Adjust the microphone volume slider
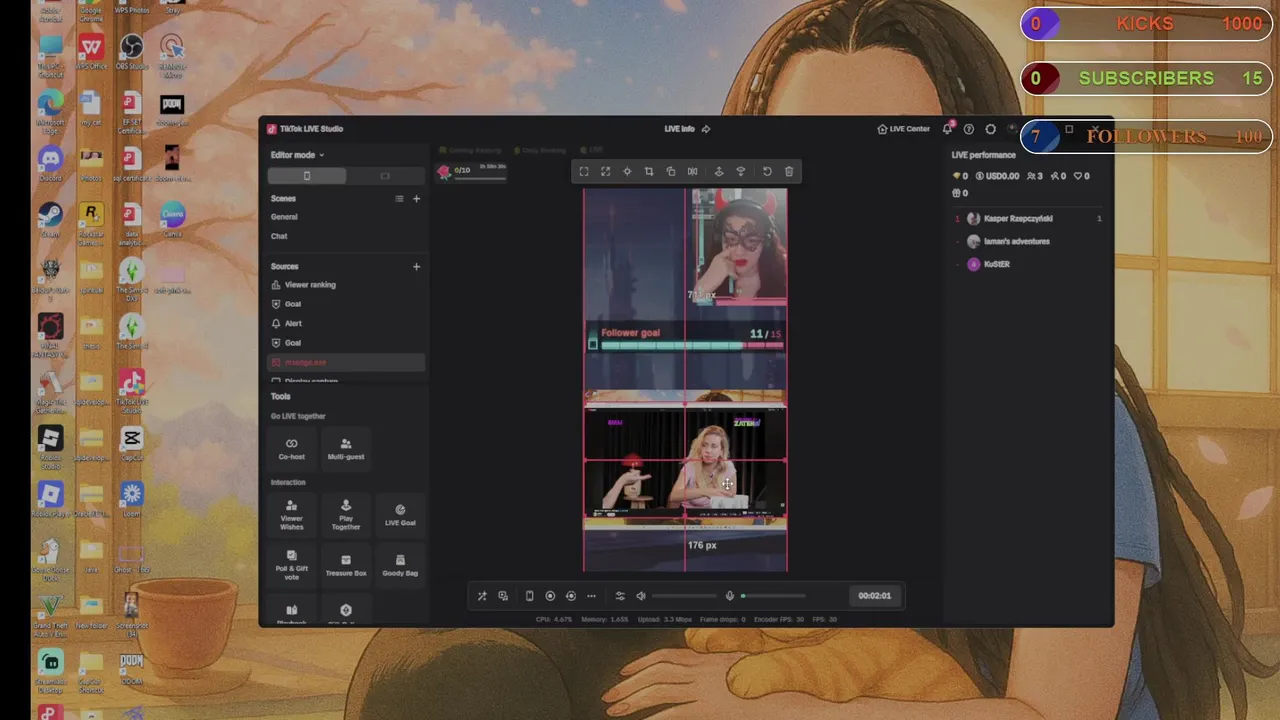Image resolution: width=1280 pixels, height=720 pixels. pyautogui.click(x=773, y=596)
